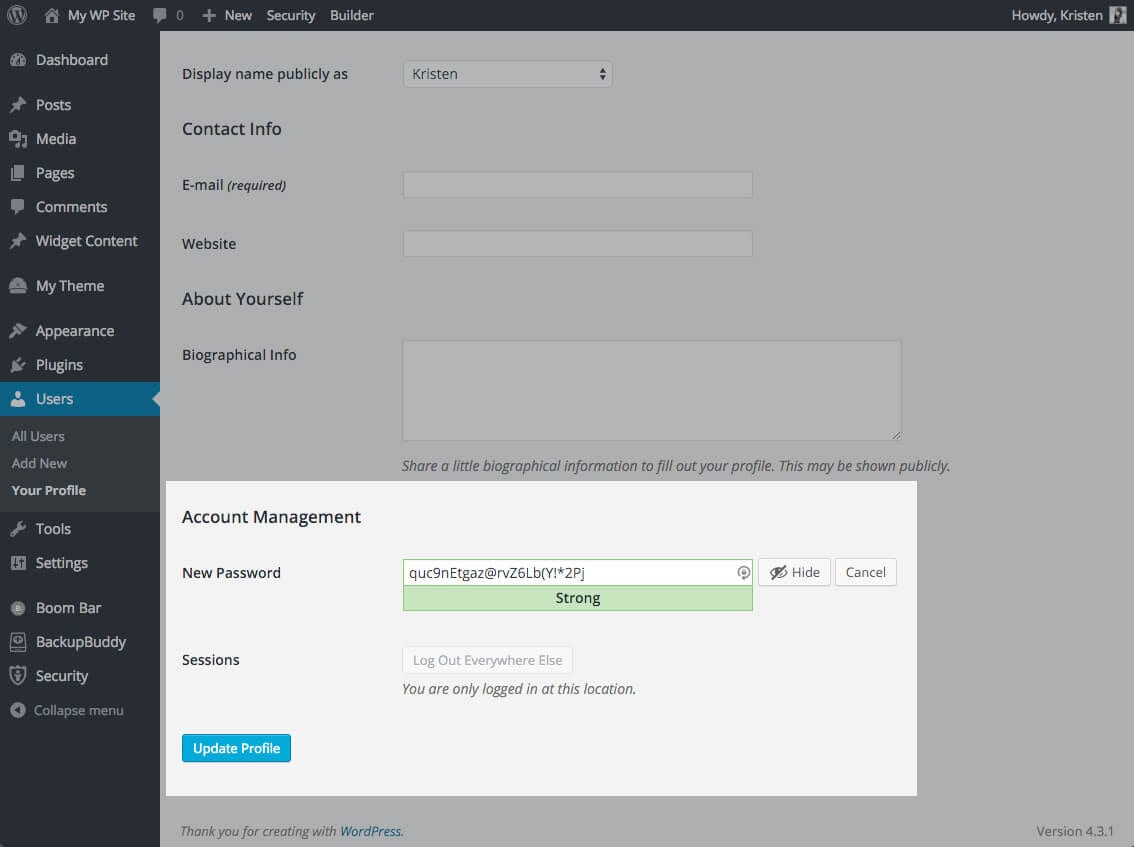The width and height of the screenshot is (1134, 847).
Task: Open the Media menu item
Action: click(80, 139)
